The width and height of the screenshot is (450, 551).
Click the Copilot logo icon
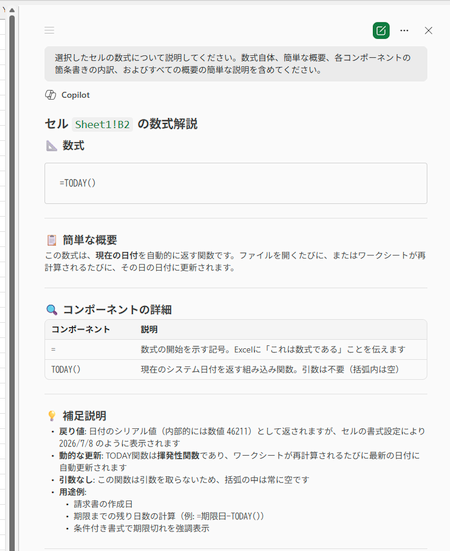(x=50, y=95)
